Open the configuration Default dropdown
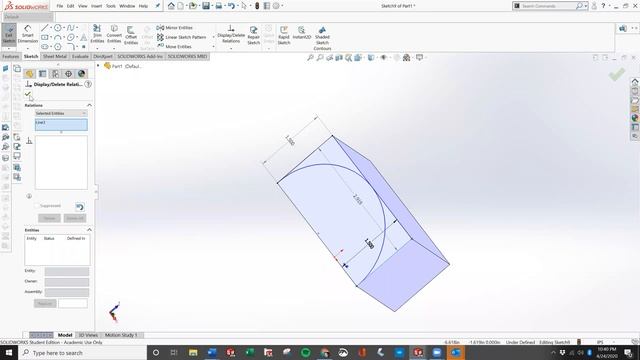 point(28,17)
